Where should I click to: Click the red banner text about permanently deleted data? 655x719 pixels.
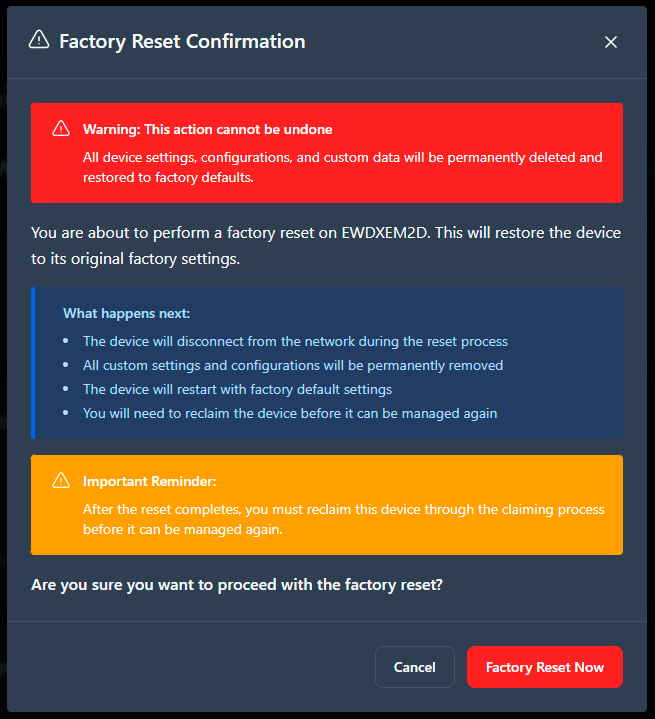click(x=342, y=167)
